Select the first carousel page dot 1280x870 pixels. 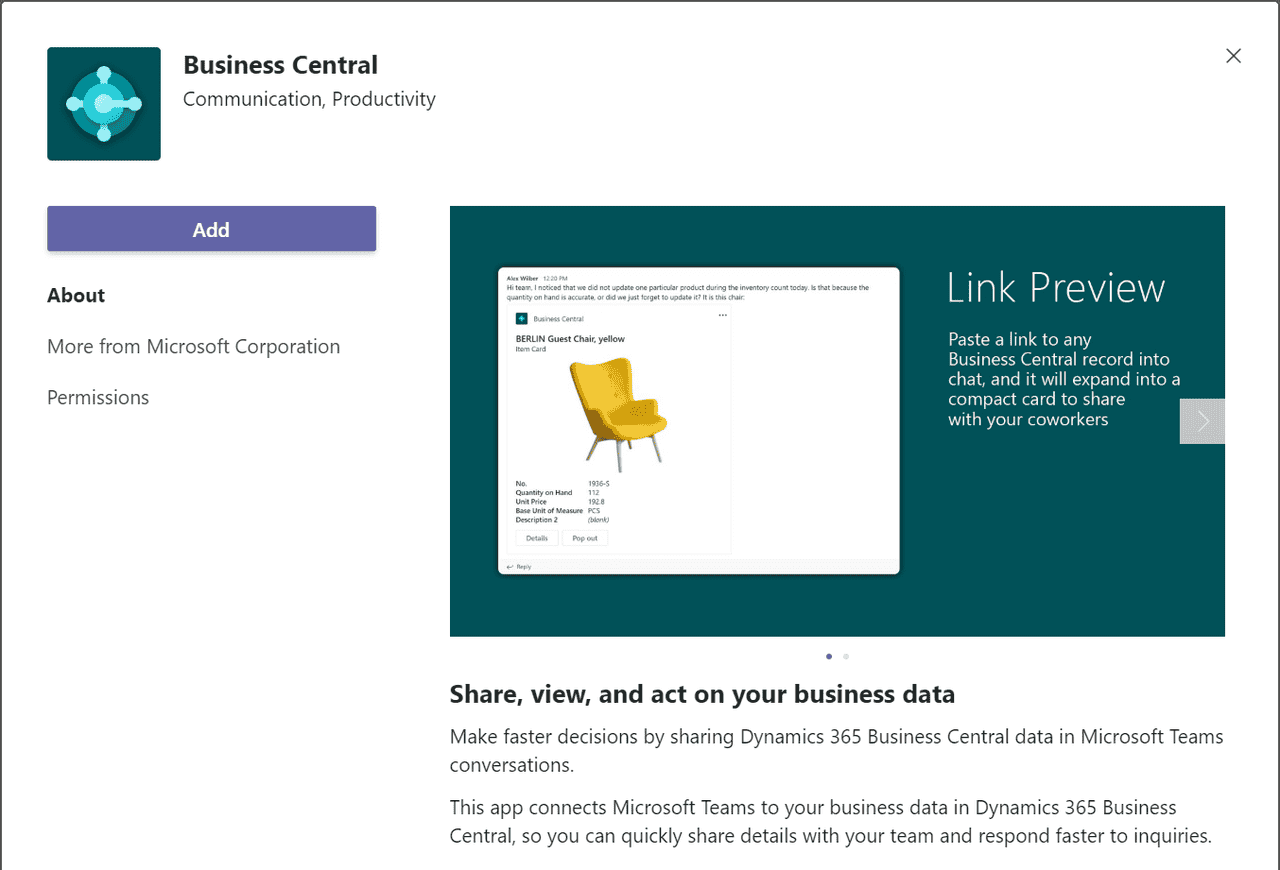pyautogui.click(x=829, y=657)
